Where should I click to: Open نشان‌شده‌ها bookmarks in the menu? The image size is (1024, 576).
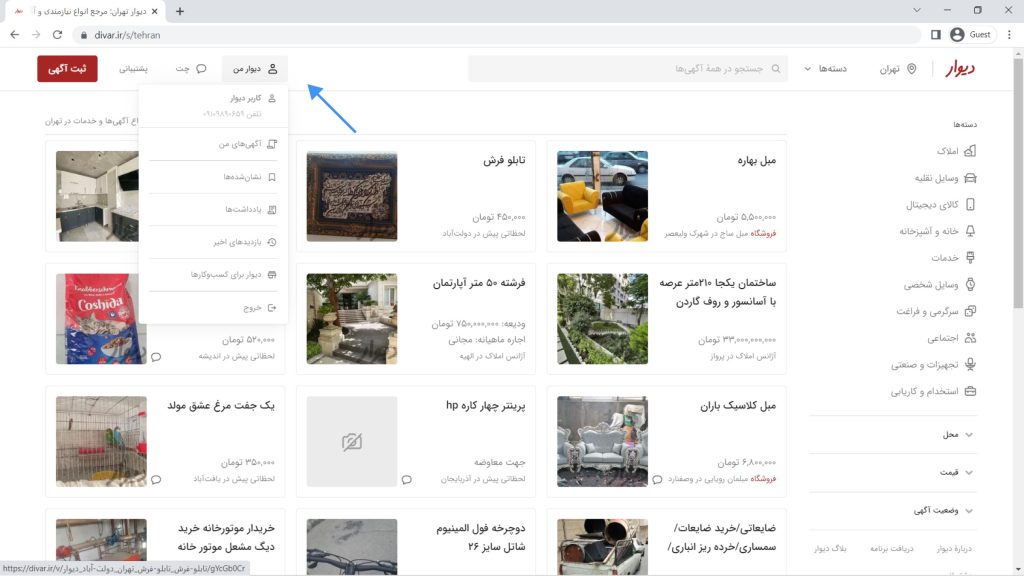[x=213, y=177]
